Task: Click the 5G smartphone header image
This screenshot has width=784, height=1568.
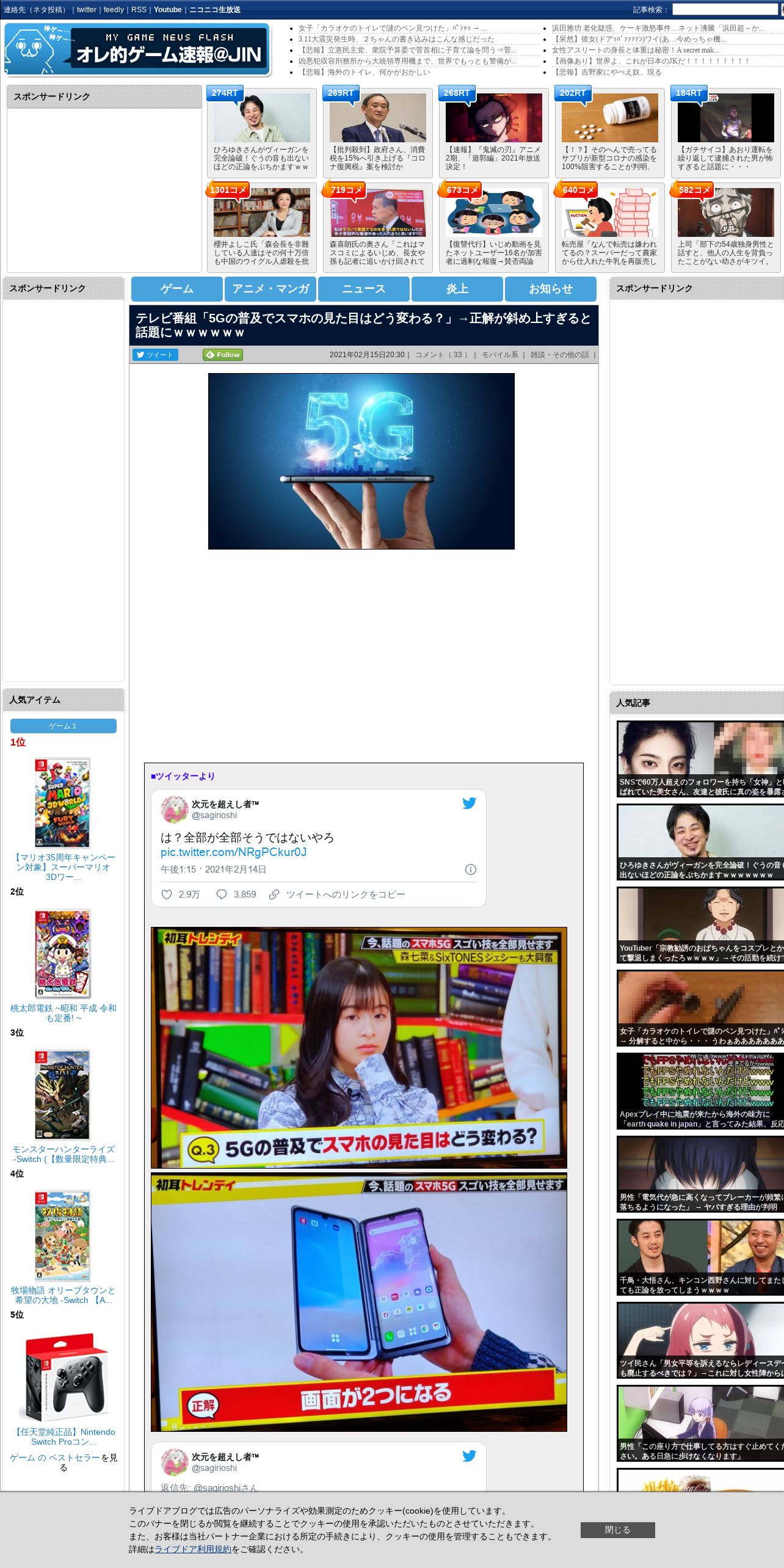Action: (x=361, y=461)
